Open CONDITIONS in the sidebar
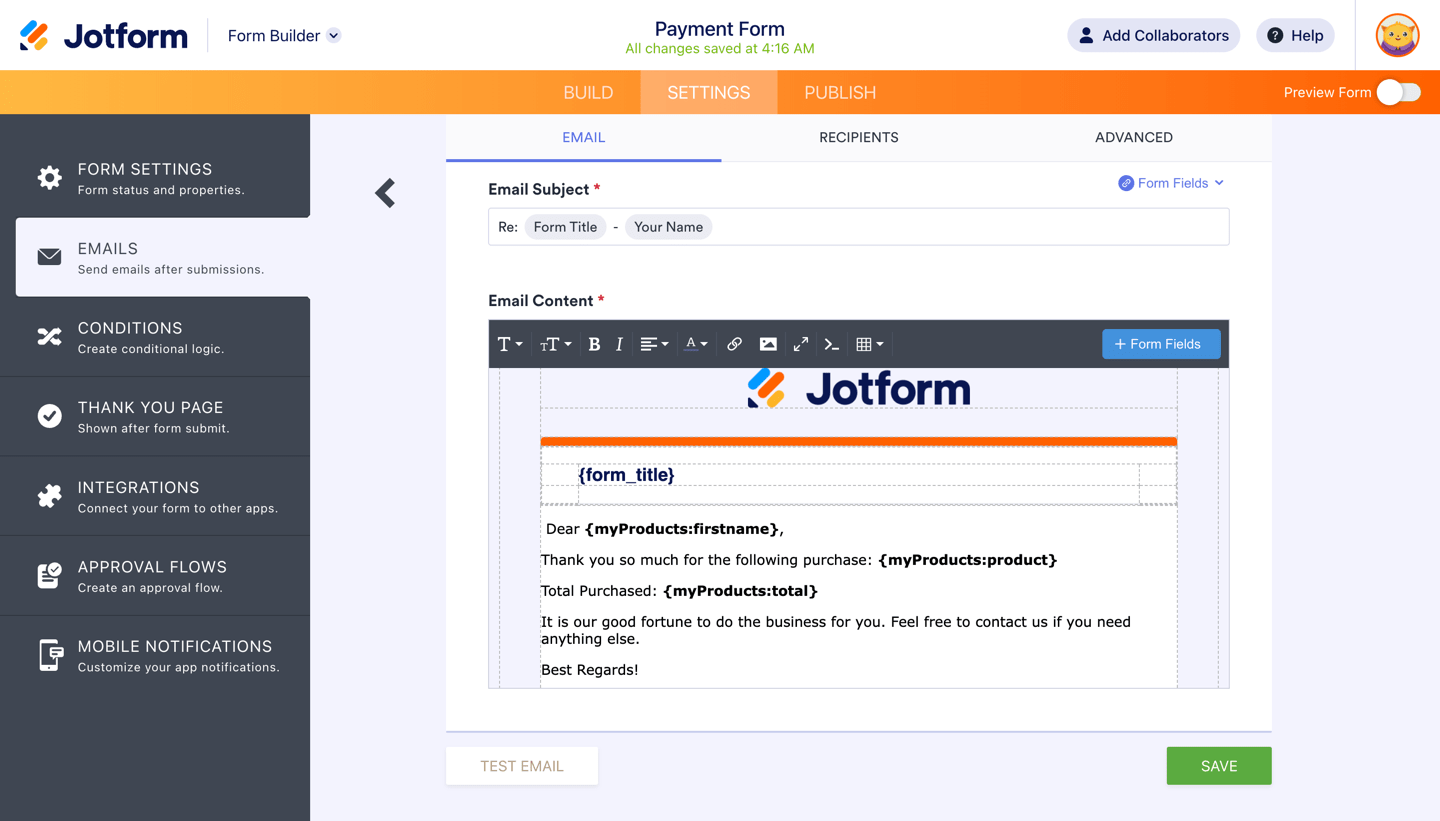 pos(155,337)
